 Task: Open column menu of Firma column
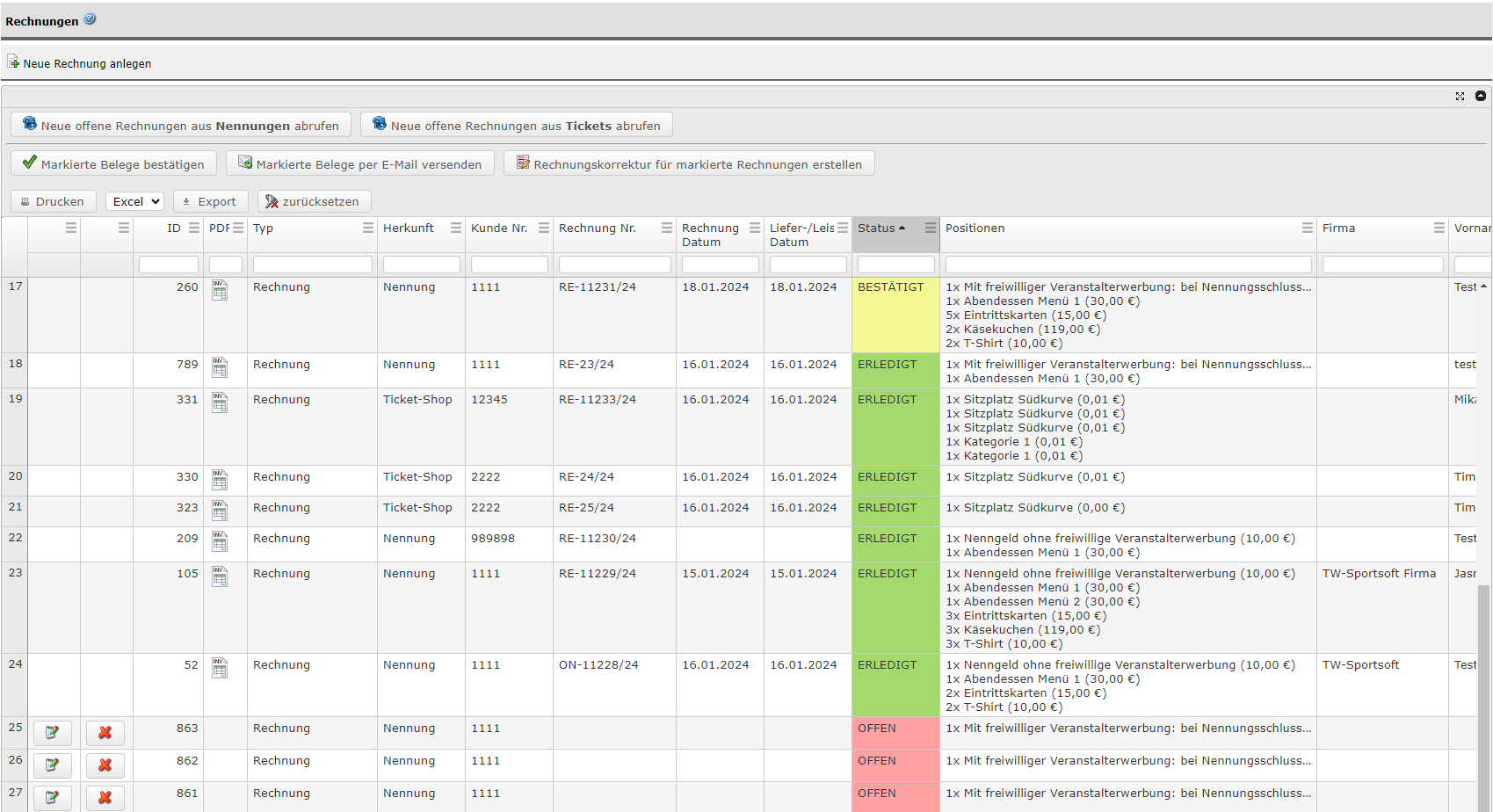(x=1439, y=228)
